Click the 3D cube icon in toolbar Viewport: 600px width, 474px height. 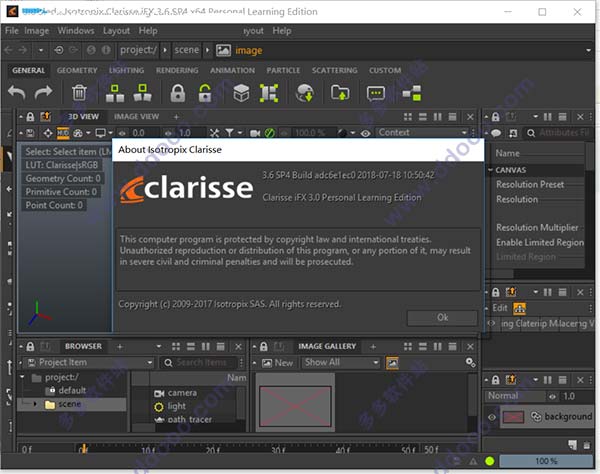(240, 93)
